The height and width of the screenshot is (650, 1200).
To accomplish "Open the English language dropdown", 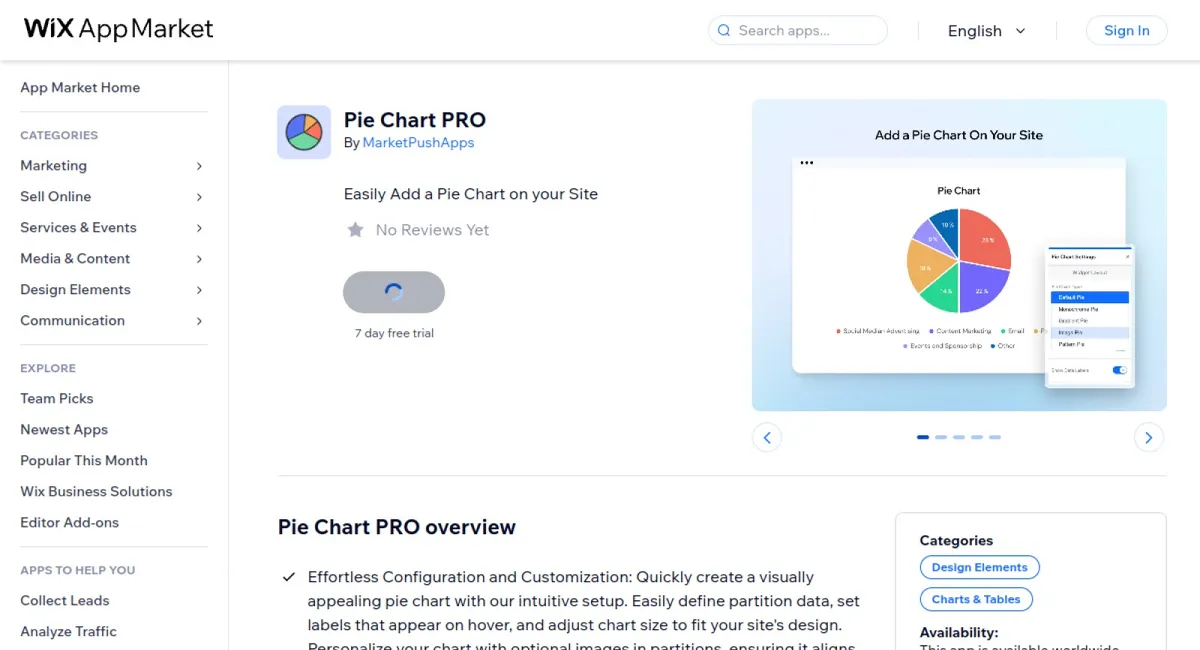I will coord(986,31).
